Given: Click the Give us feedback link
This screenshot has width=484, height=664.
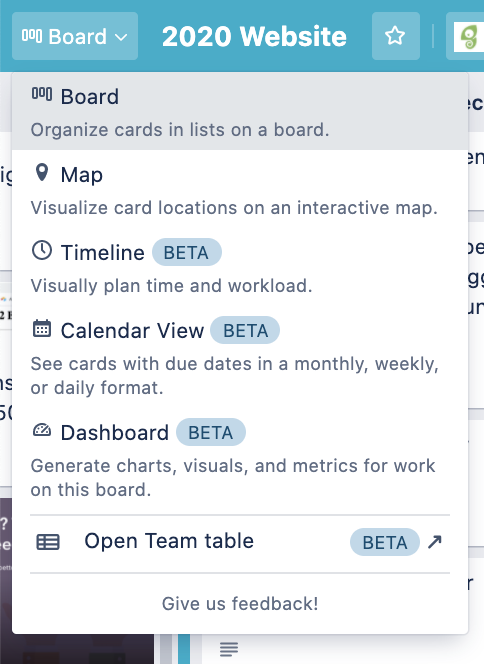Looking at the screenshot, I should pos(240,603).
